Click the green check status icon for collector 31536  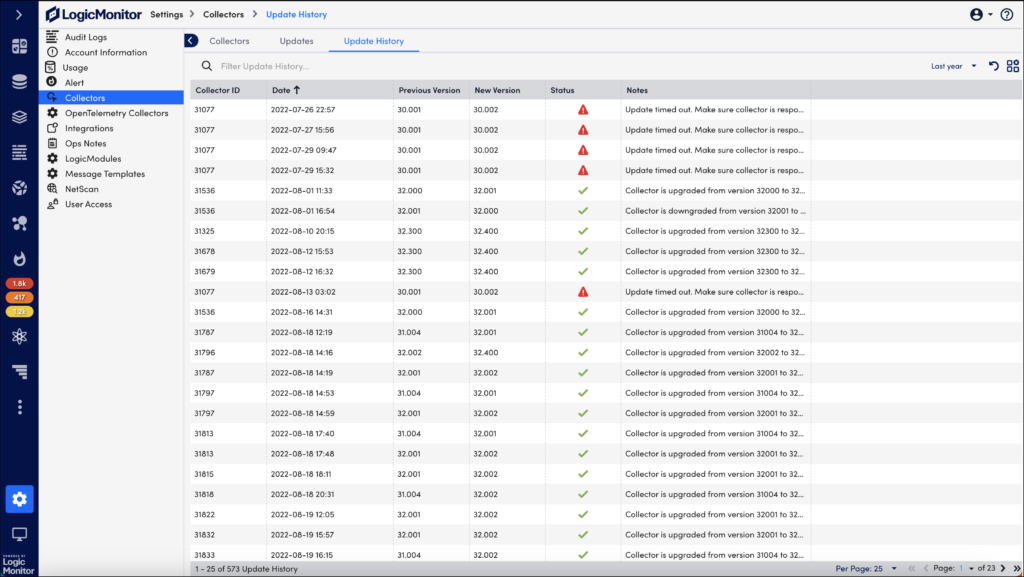pyautogui.click(x=581, y=190)
